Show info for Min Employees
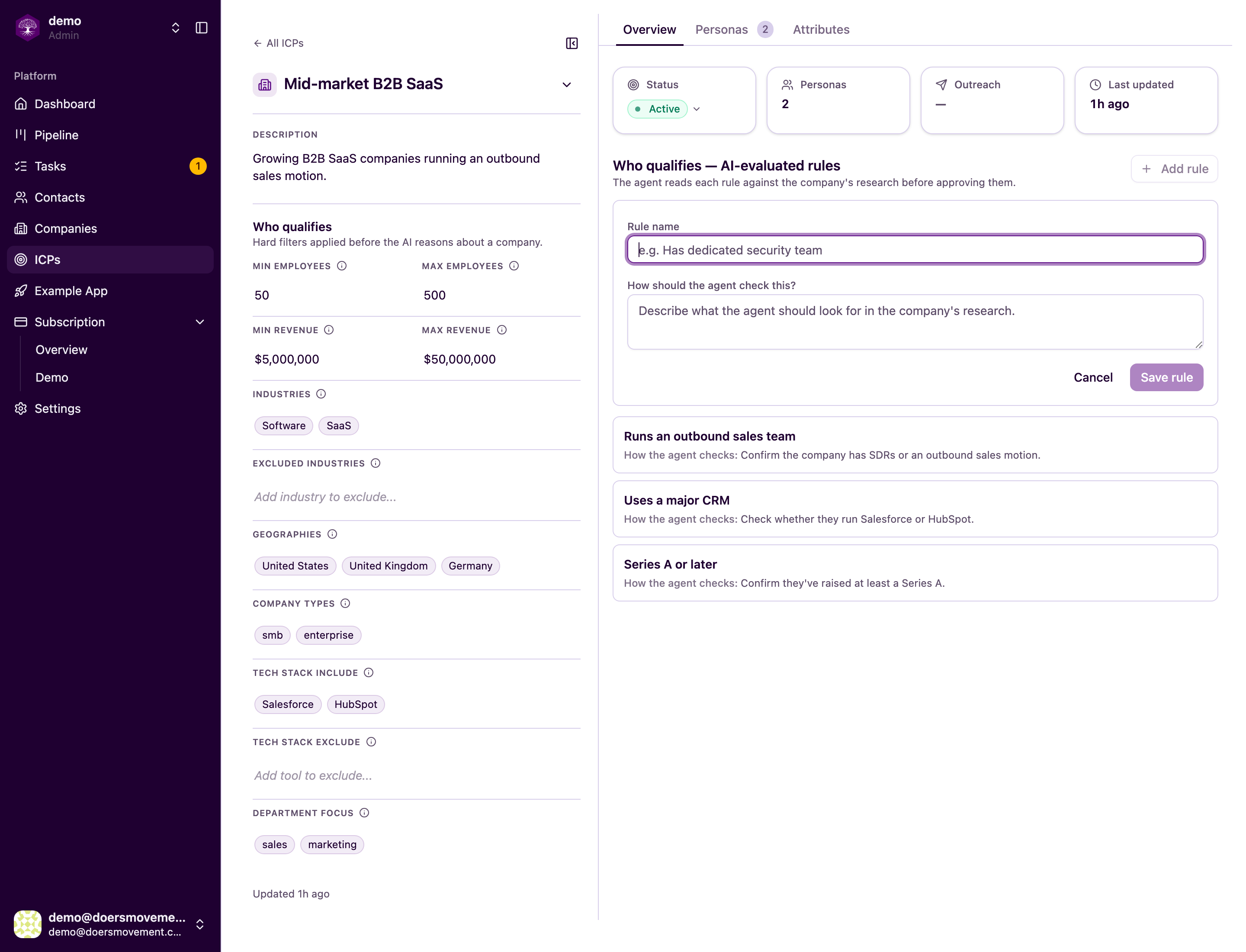This screenshot has width=1246, height=952. point(342,266)
